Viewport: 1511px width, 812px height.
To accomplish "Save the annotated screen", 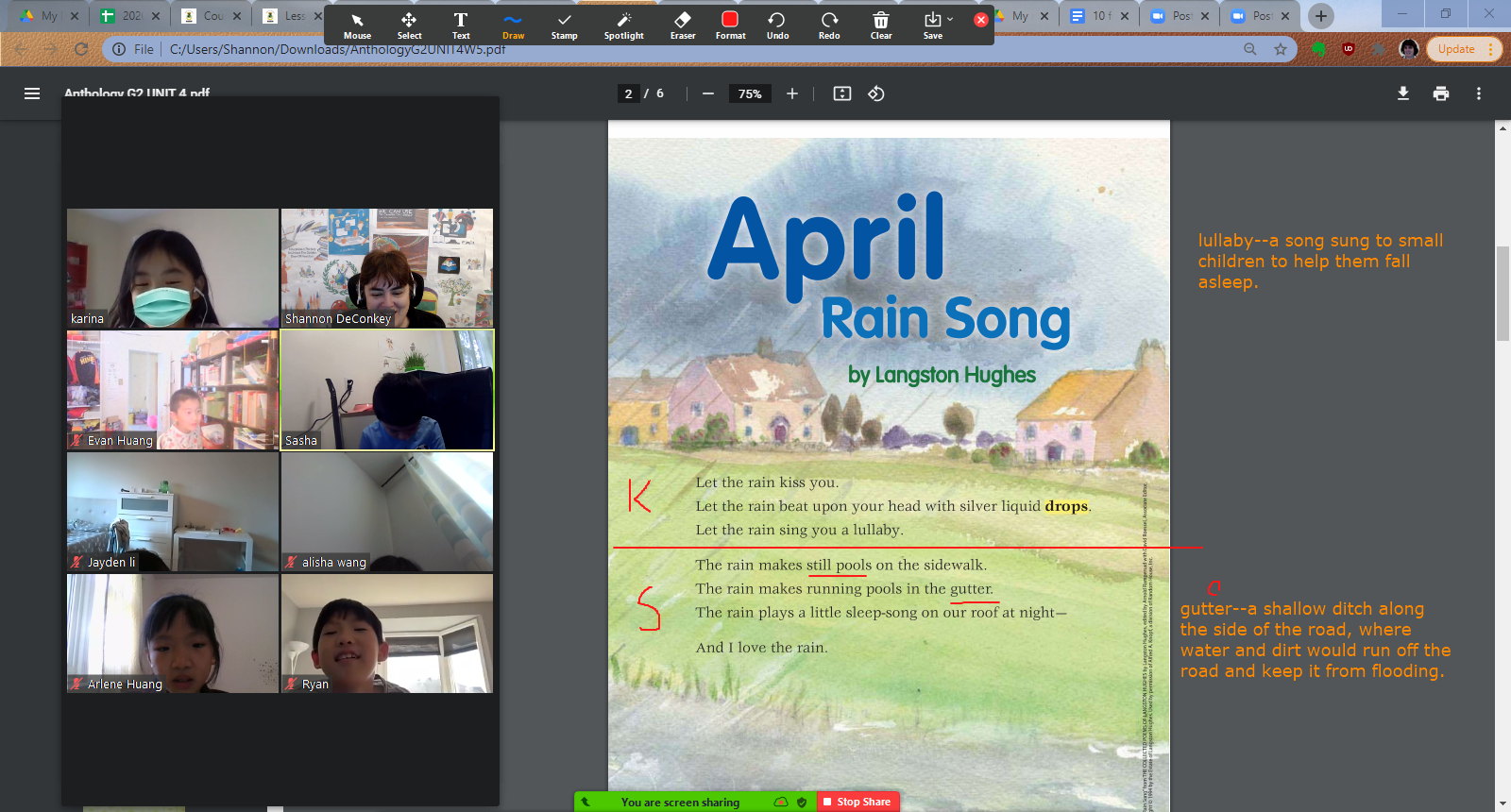I will click(x=932, y=25).
